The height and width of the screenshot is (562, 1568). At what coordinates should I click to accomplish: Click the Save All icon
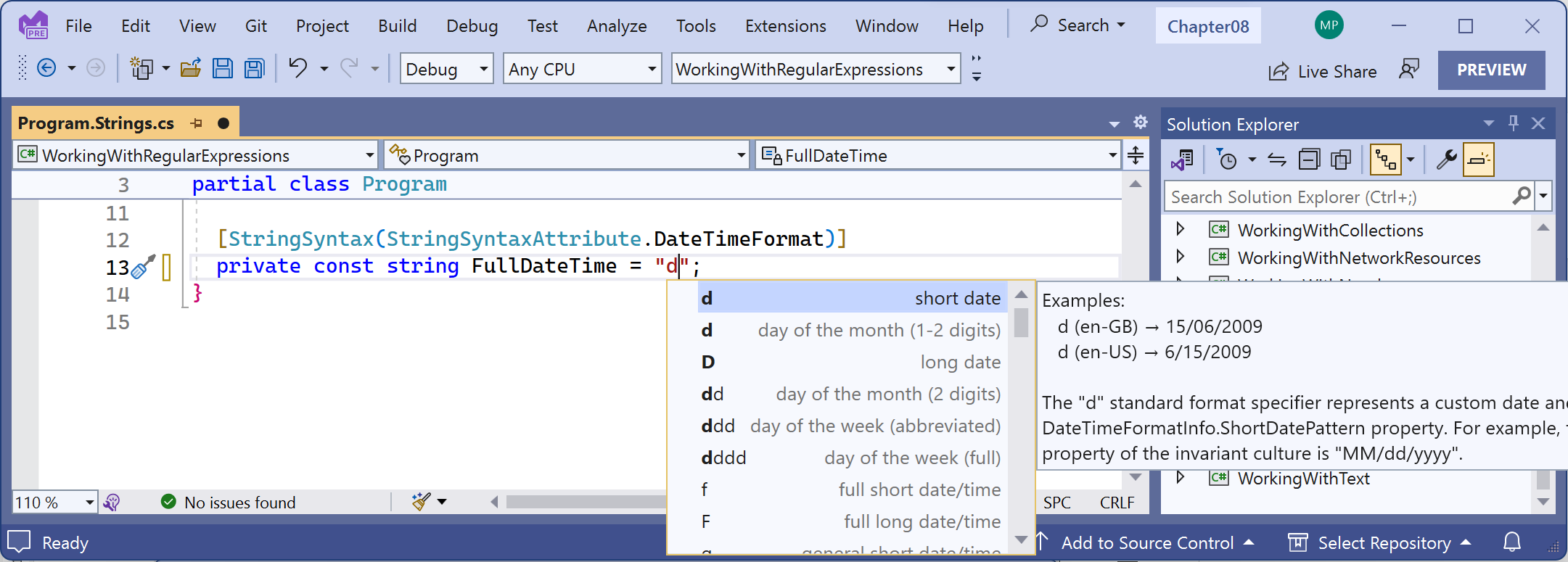(255, 69)
